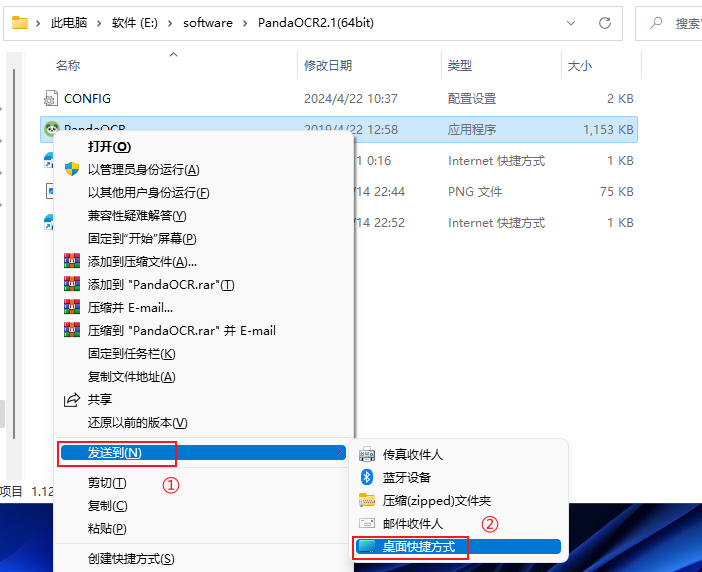
Task: Click the desktop shortcut icon in submenu
Action: (367, 546)
